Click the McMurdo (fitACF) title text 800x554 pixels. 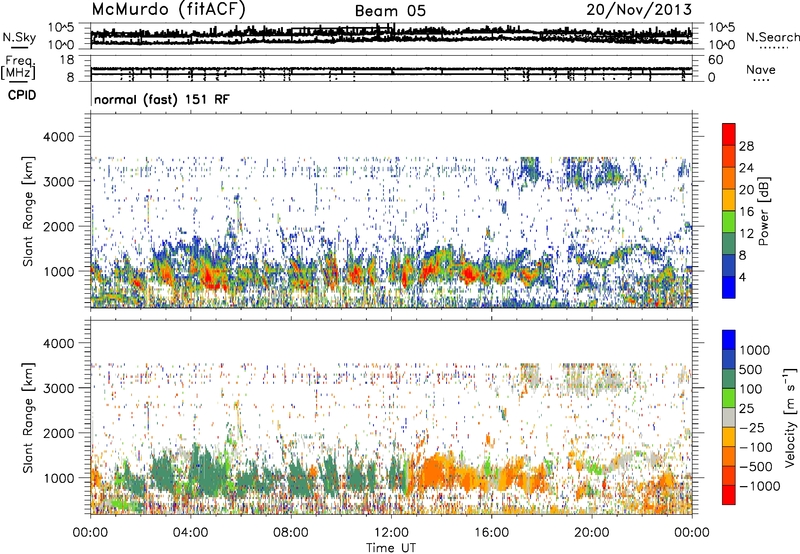coord(168,9)
